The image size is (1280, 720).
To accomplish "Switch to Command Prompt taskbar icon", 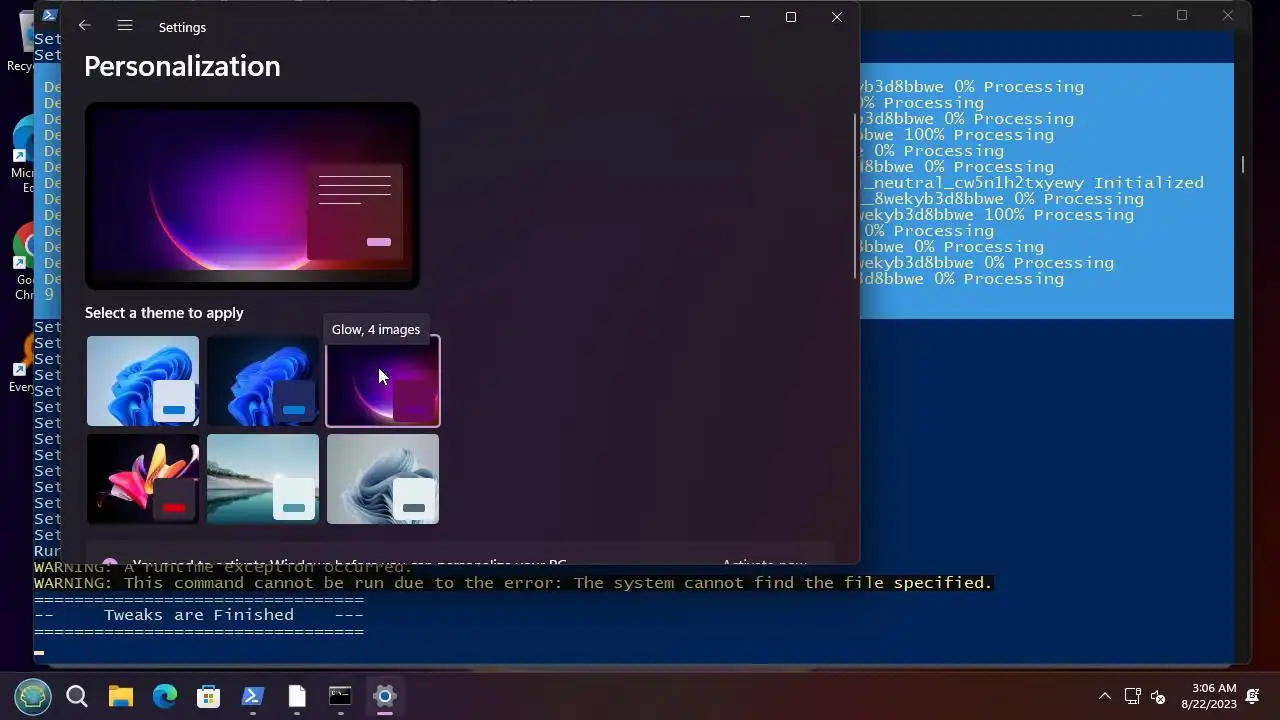I will (x=340, y=696).
